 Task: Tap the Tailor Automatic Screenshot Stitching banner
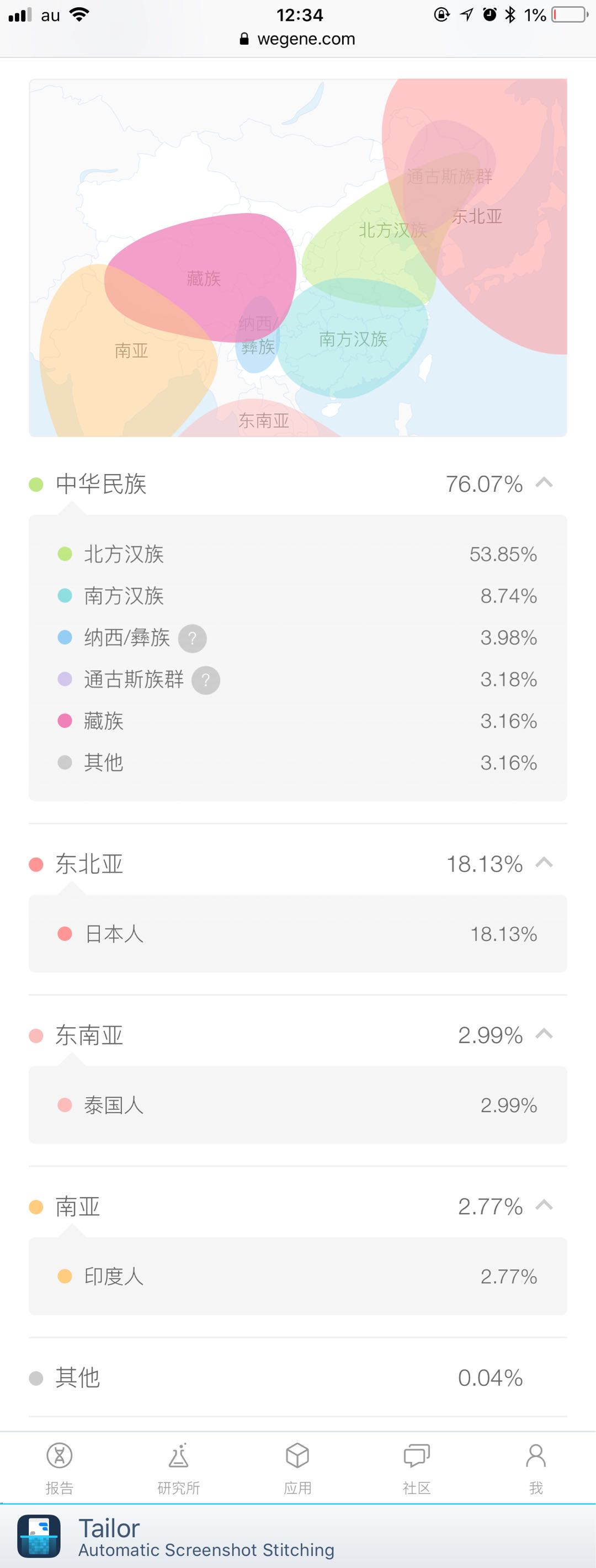tap(297, 1536)
